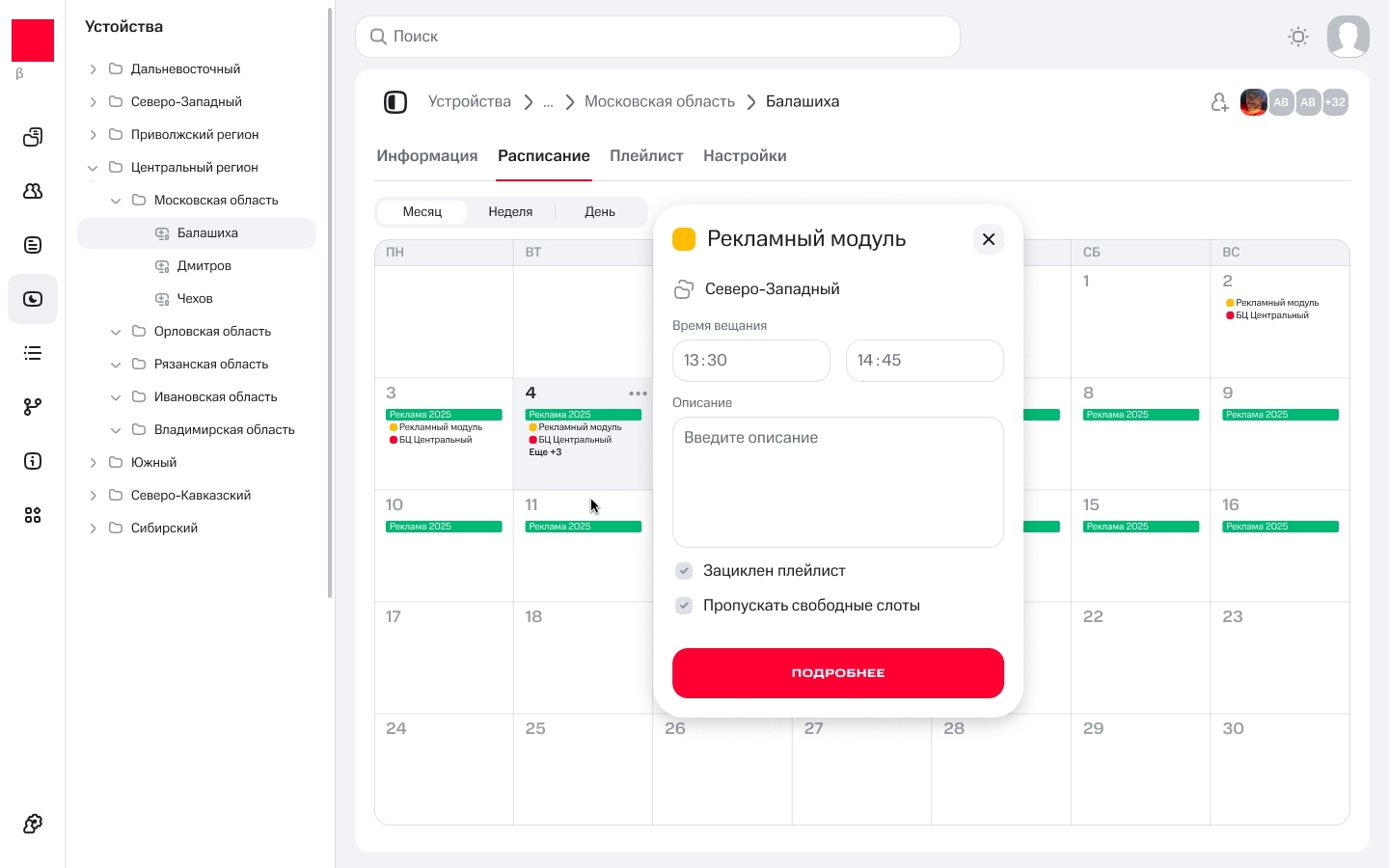Expand the Дальневосточный folder
The image size is (1389, 868).
pyautogui.click(x=93, y=69)
